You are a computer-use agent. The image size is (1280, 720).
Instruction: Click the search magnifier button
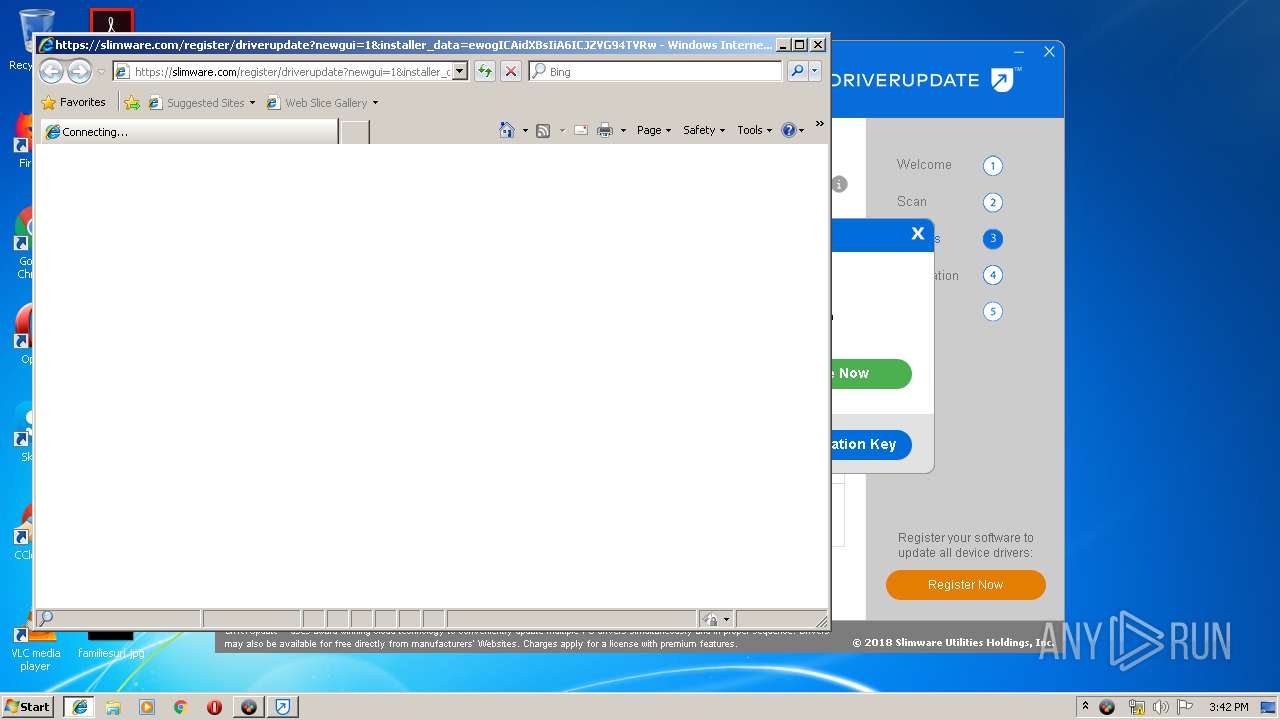coord(797,71)
